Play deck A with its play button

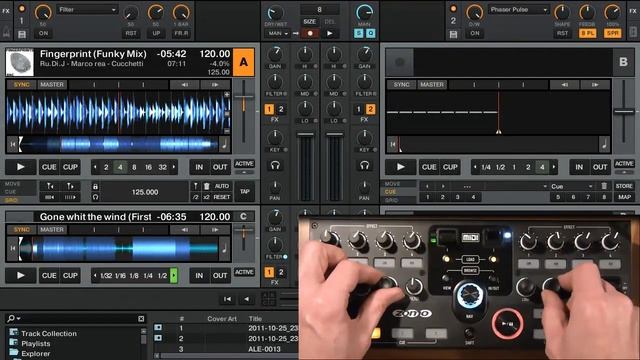(20, 167)
